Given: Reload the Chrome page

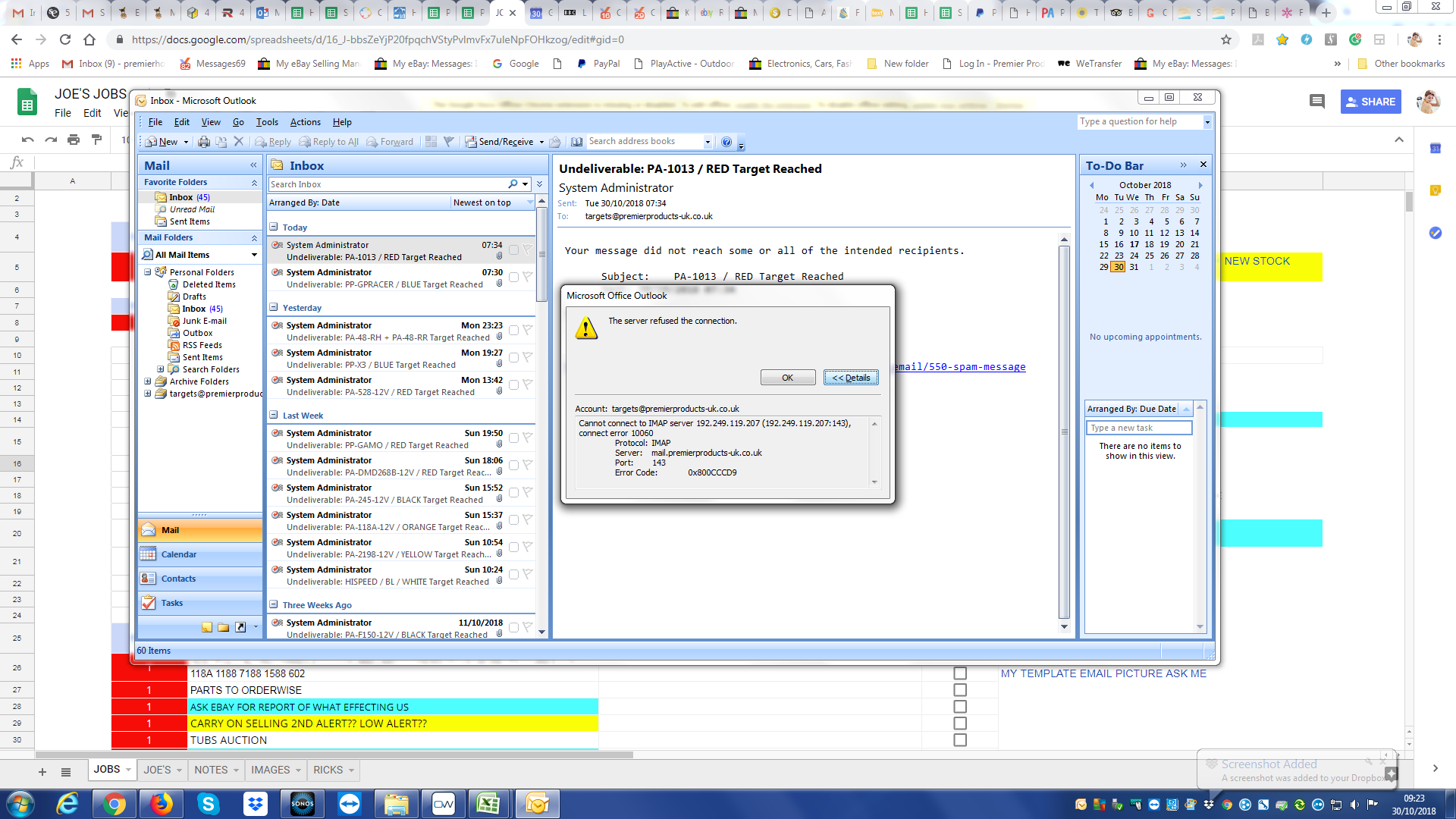Looking at the screenshot, I should click(x=65, y=39).
